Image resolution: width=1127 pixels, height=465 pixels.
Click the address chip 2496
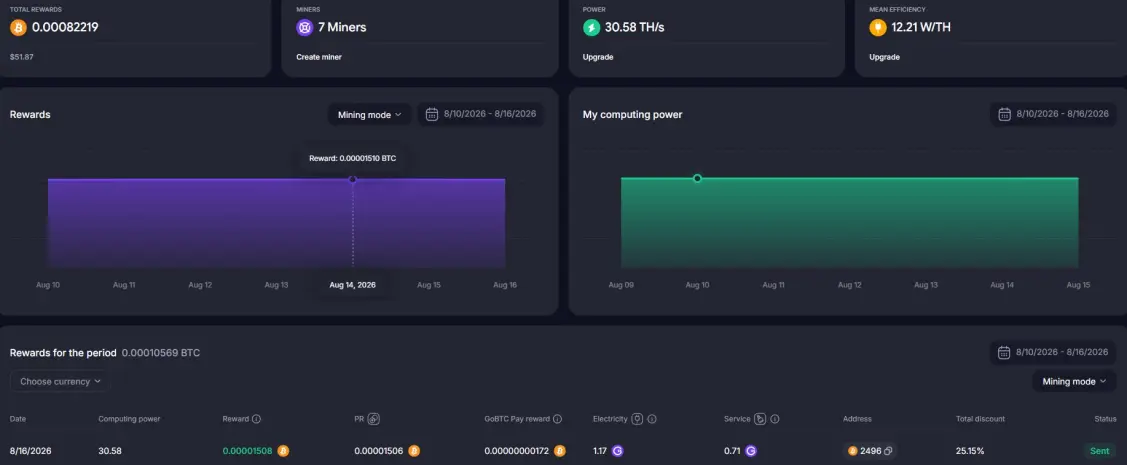tap(870, 451)
